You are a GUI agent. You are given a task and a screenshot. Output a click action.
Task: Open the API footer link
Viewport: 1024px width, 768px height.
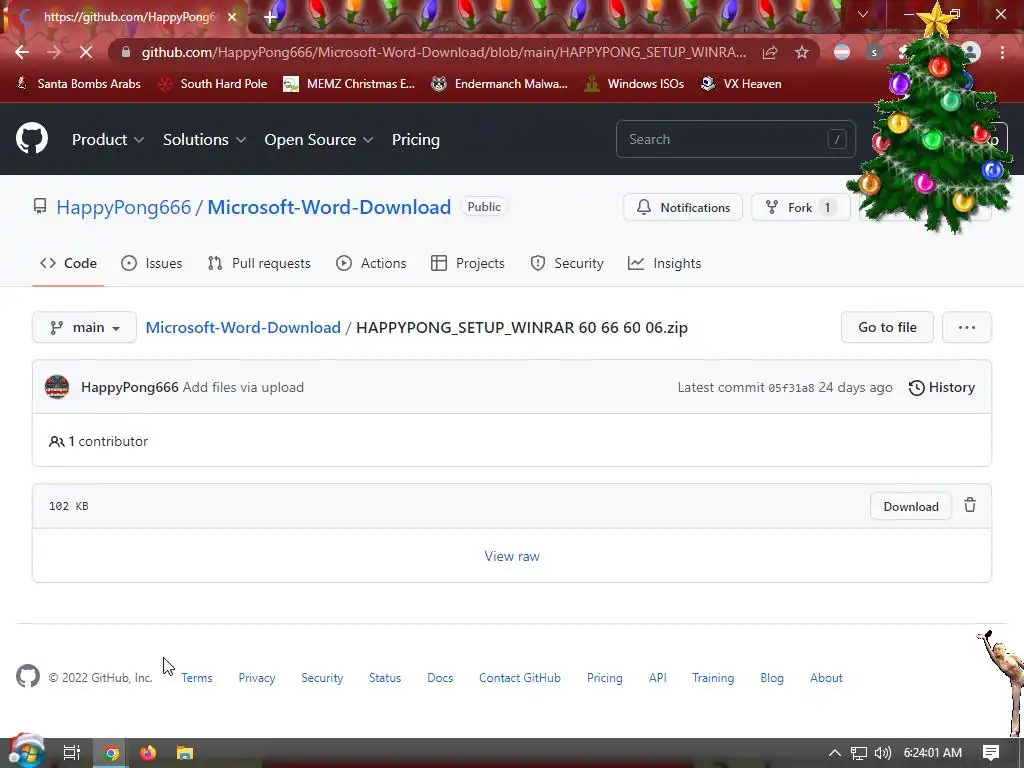(658, 678)
